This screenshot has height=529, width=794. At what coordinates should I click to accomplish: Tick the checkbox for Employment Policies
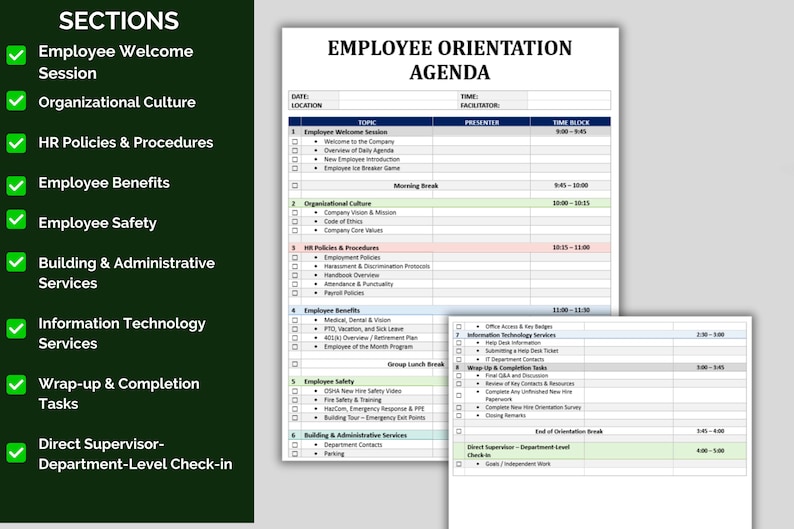click(x=295, y=258)
